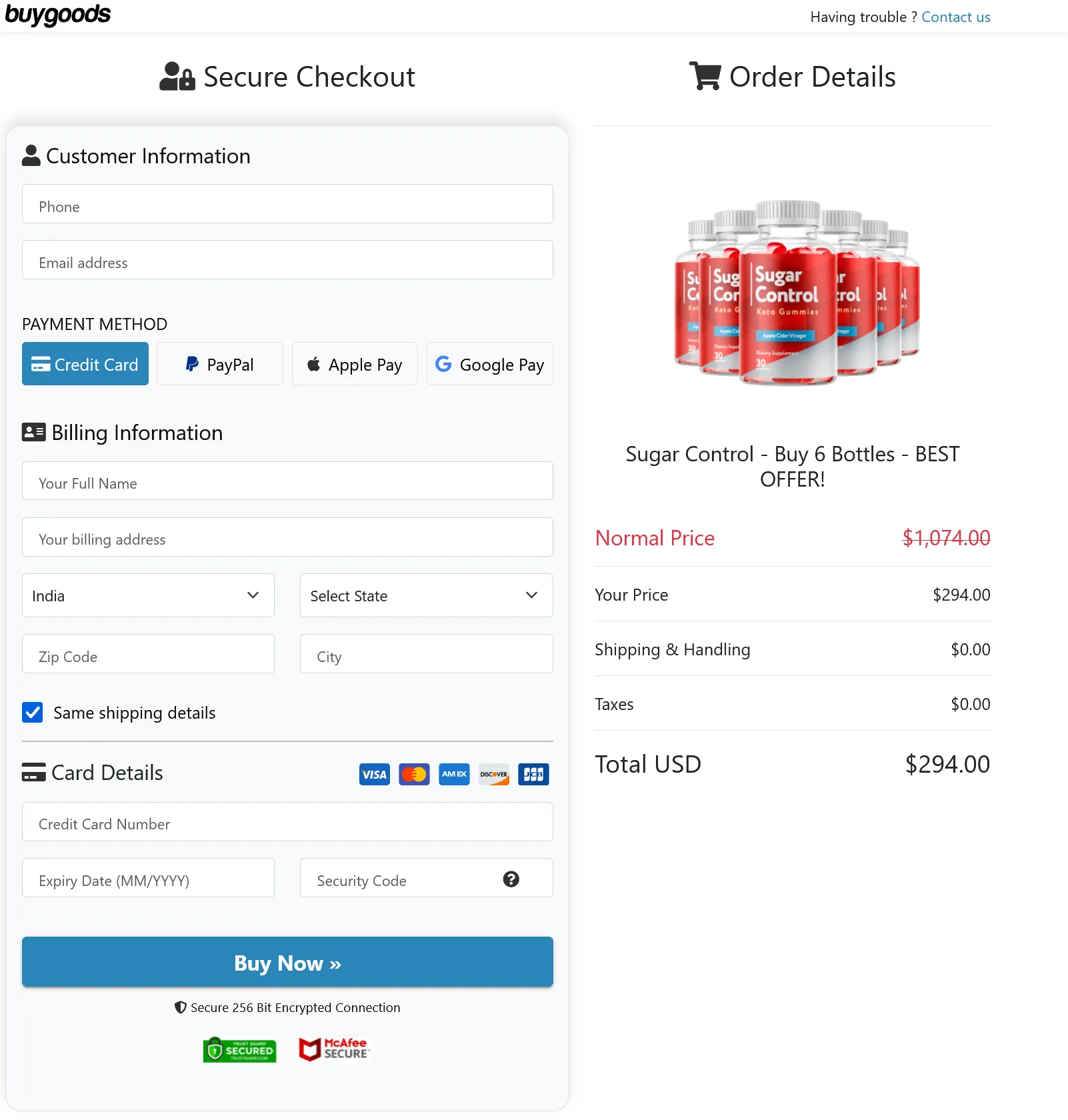This screenshot has width=1068, height=1120.
Task: Click the City field
Action: pos(427,654)
